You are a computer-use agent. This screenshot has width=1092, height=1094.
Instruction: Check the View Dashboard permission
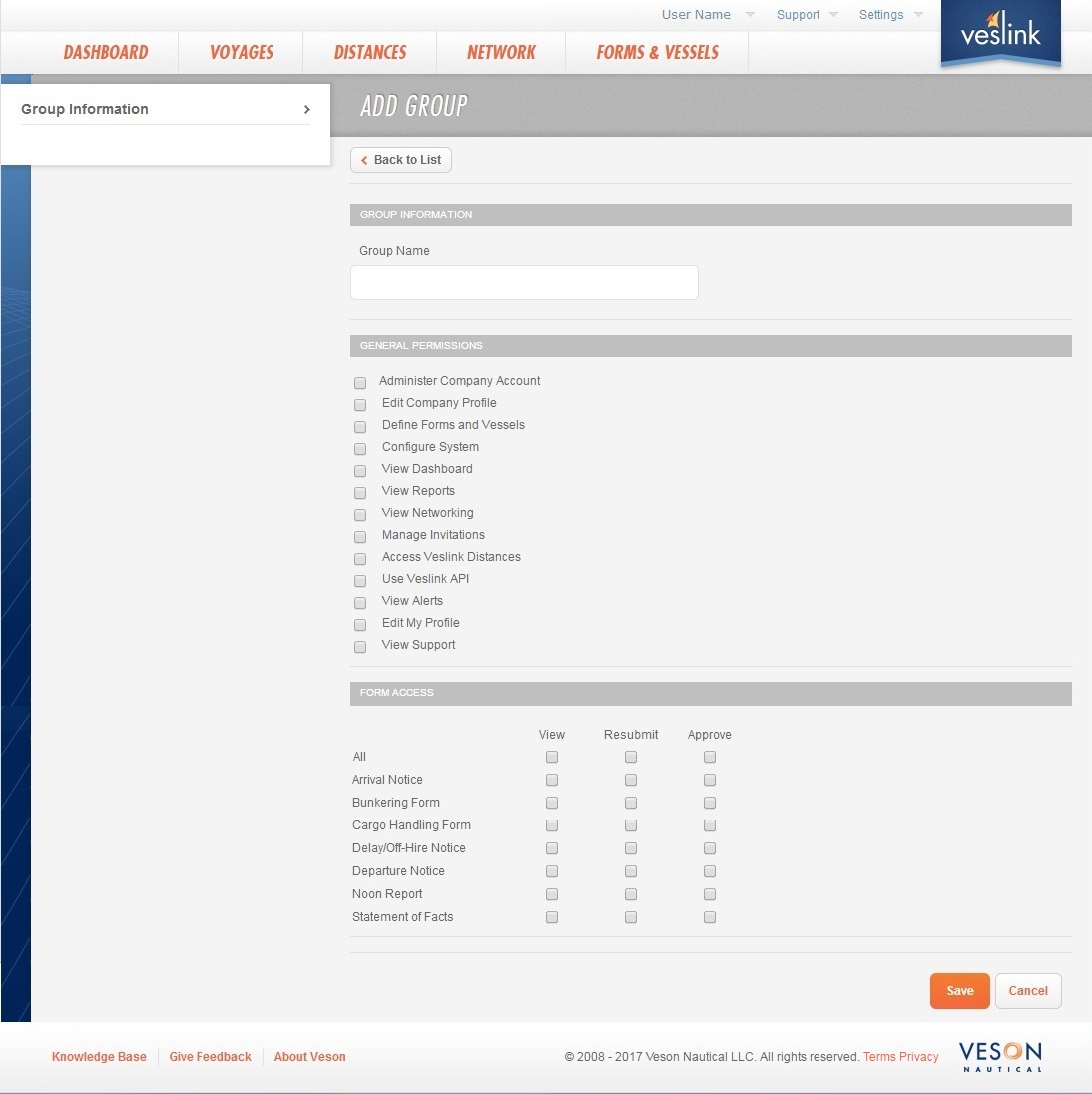[359, 470]
